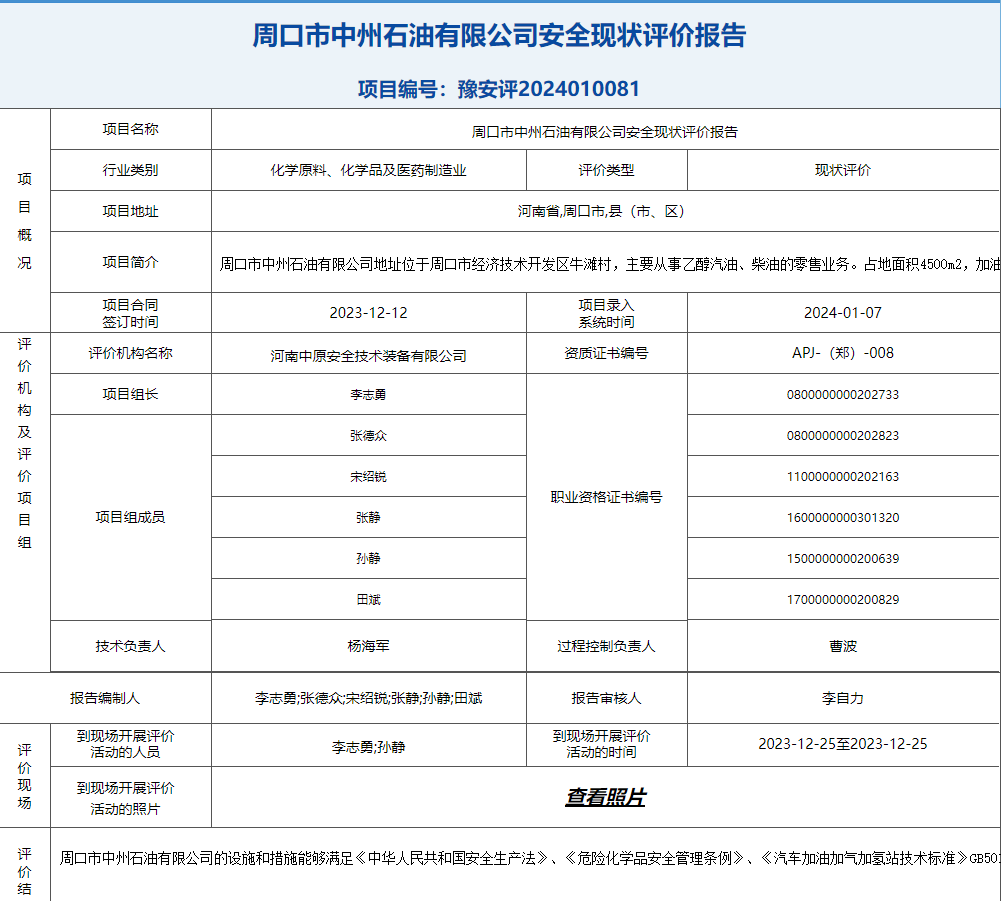The image size is (1001, 901).
Task: Select team member 张静
Action: (368, 517)
